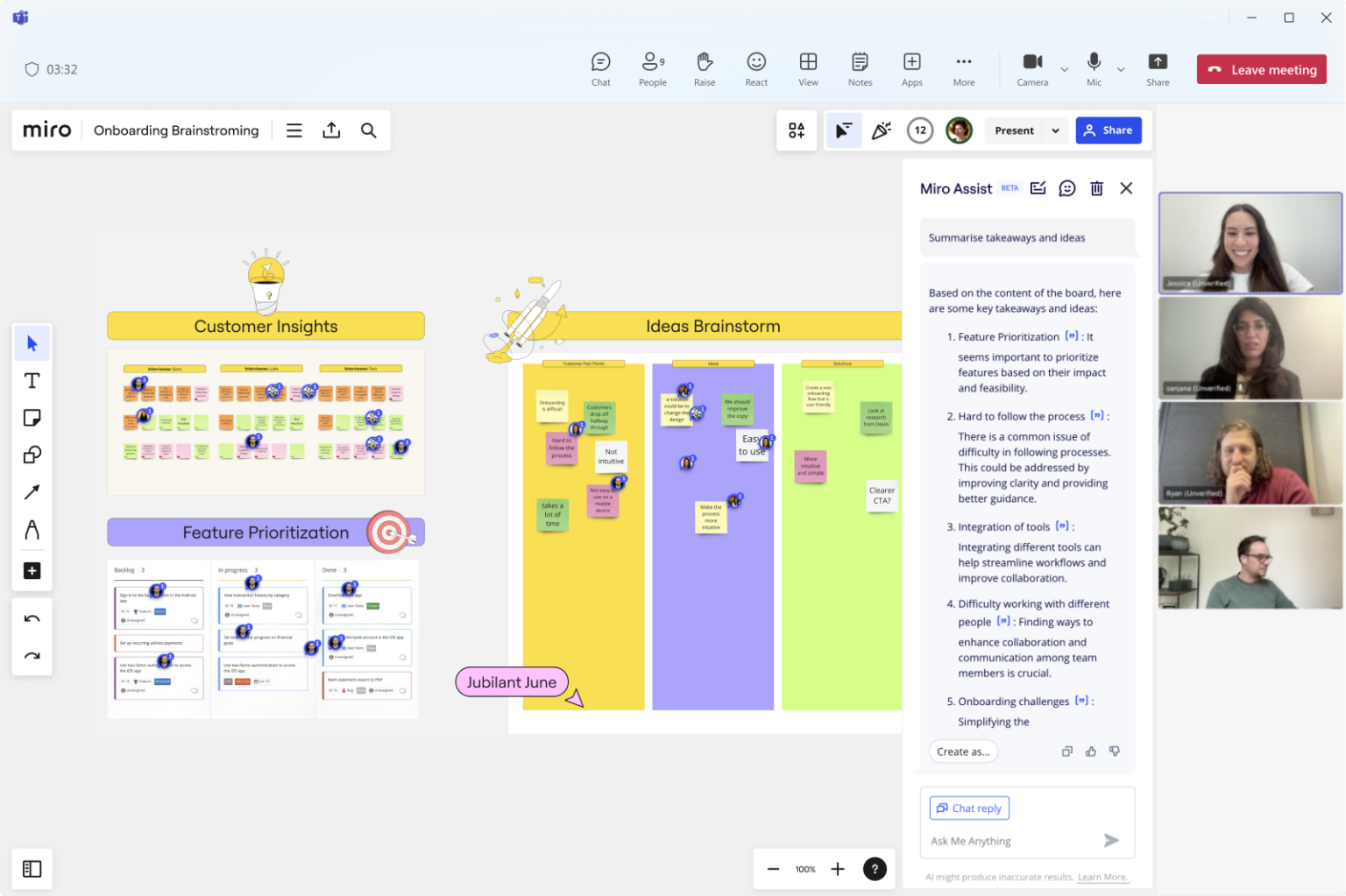Delete the Miro Assist response via trash icon
The height and width of the screenshot is (896, 1346).
click(1096, 187)
